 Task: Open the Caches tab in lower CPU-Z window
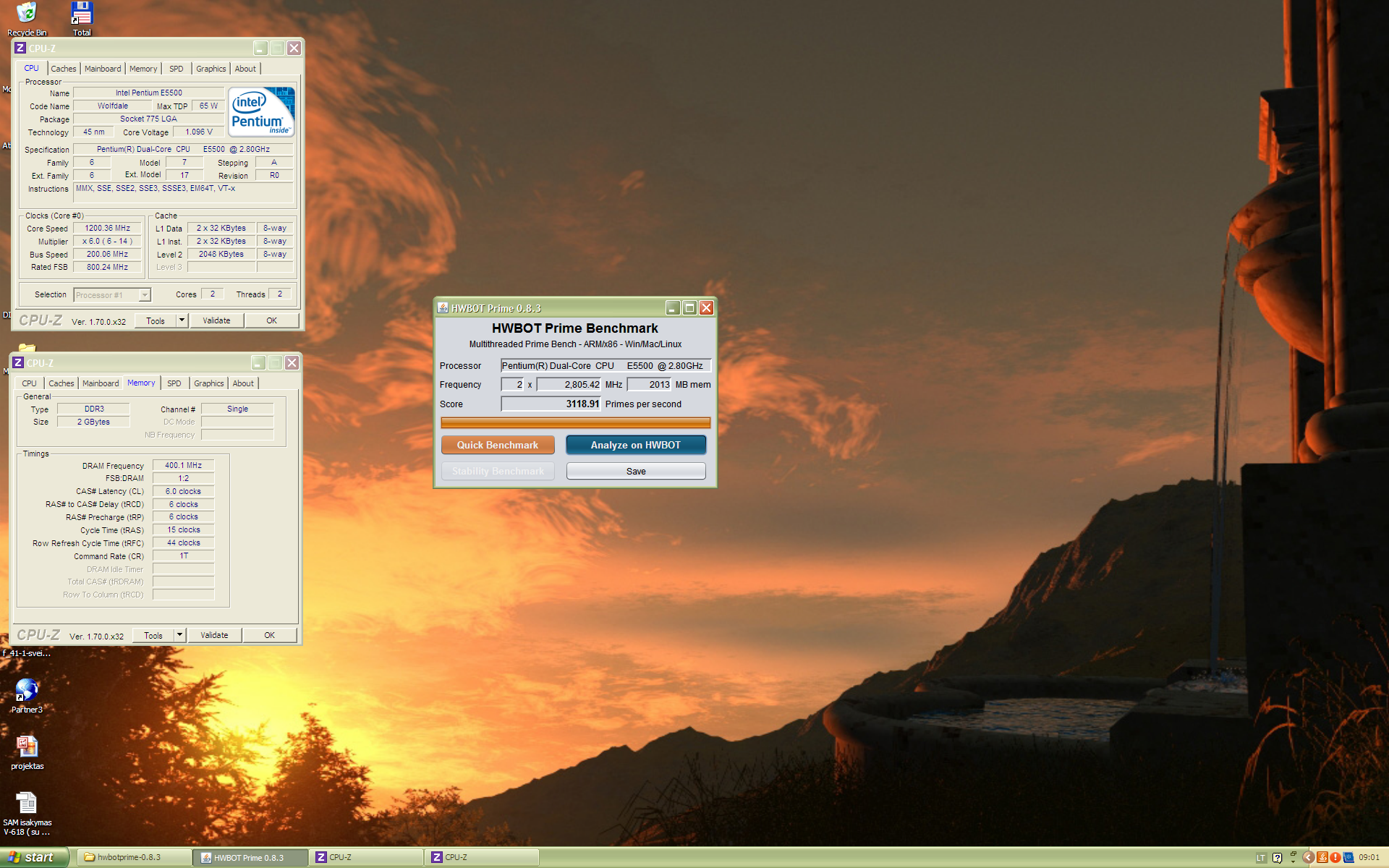coord(61,383)
